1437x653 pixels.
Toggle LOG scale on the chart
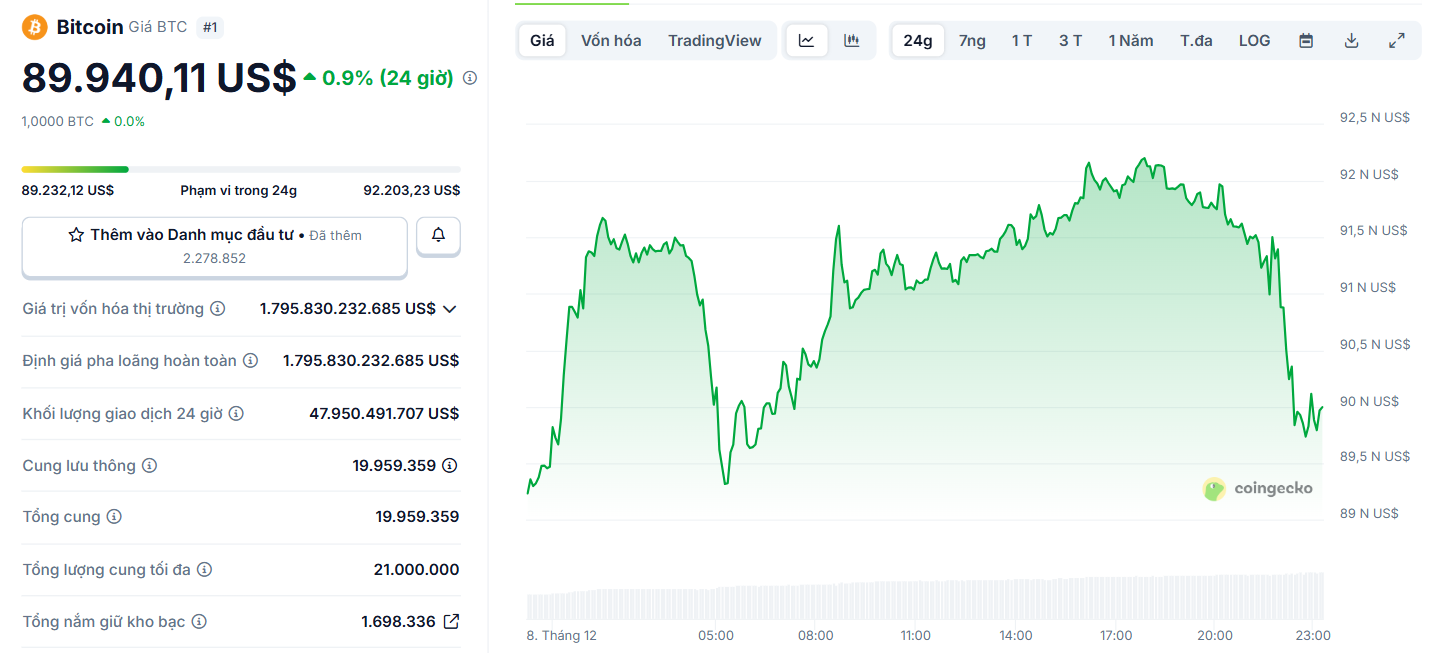click(1254, 40)
